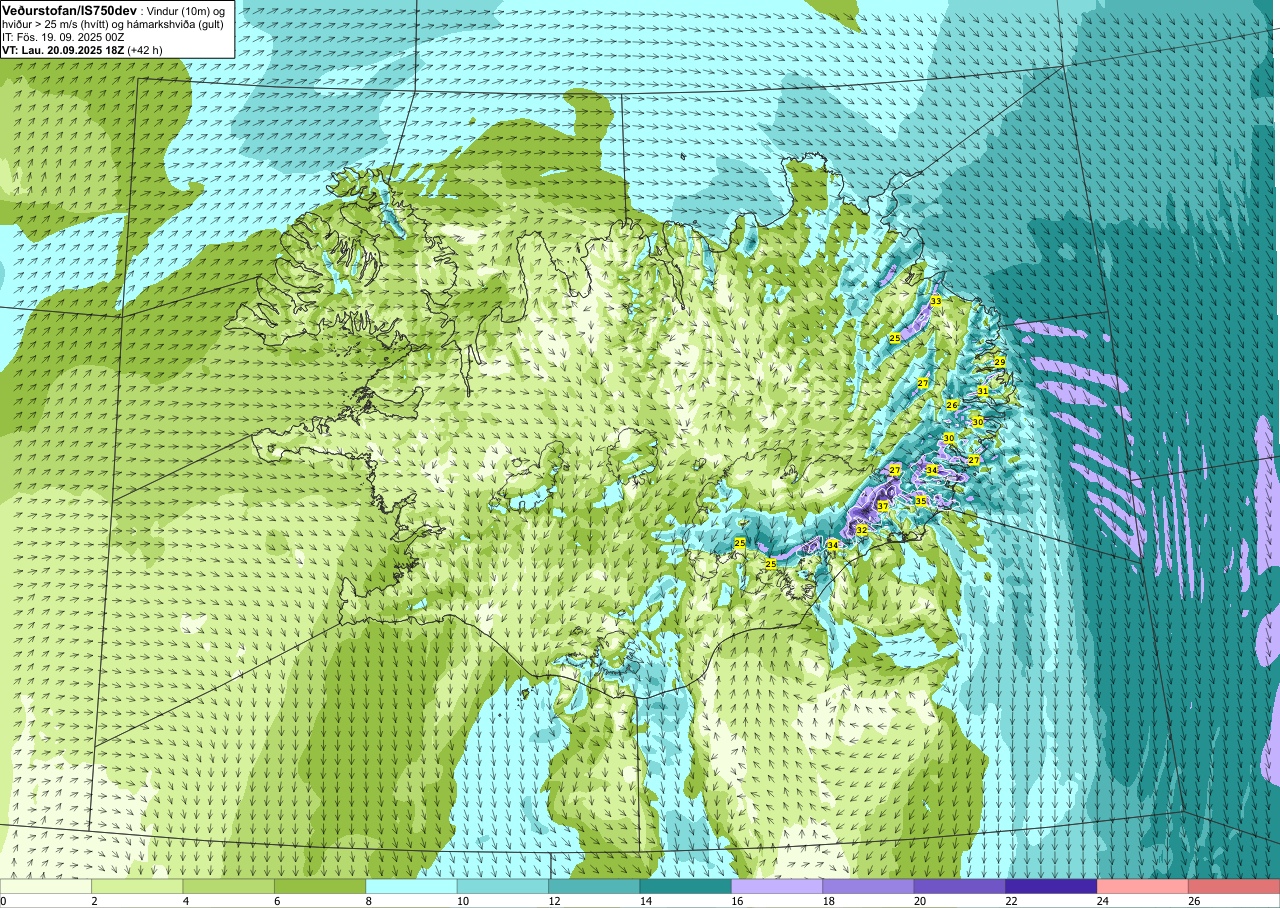
Task: Select the 24–26 m/s legend color
Action: [1143, 886]
